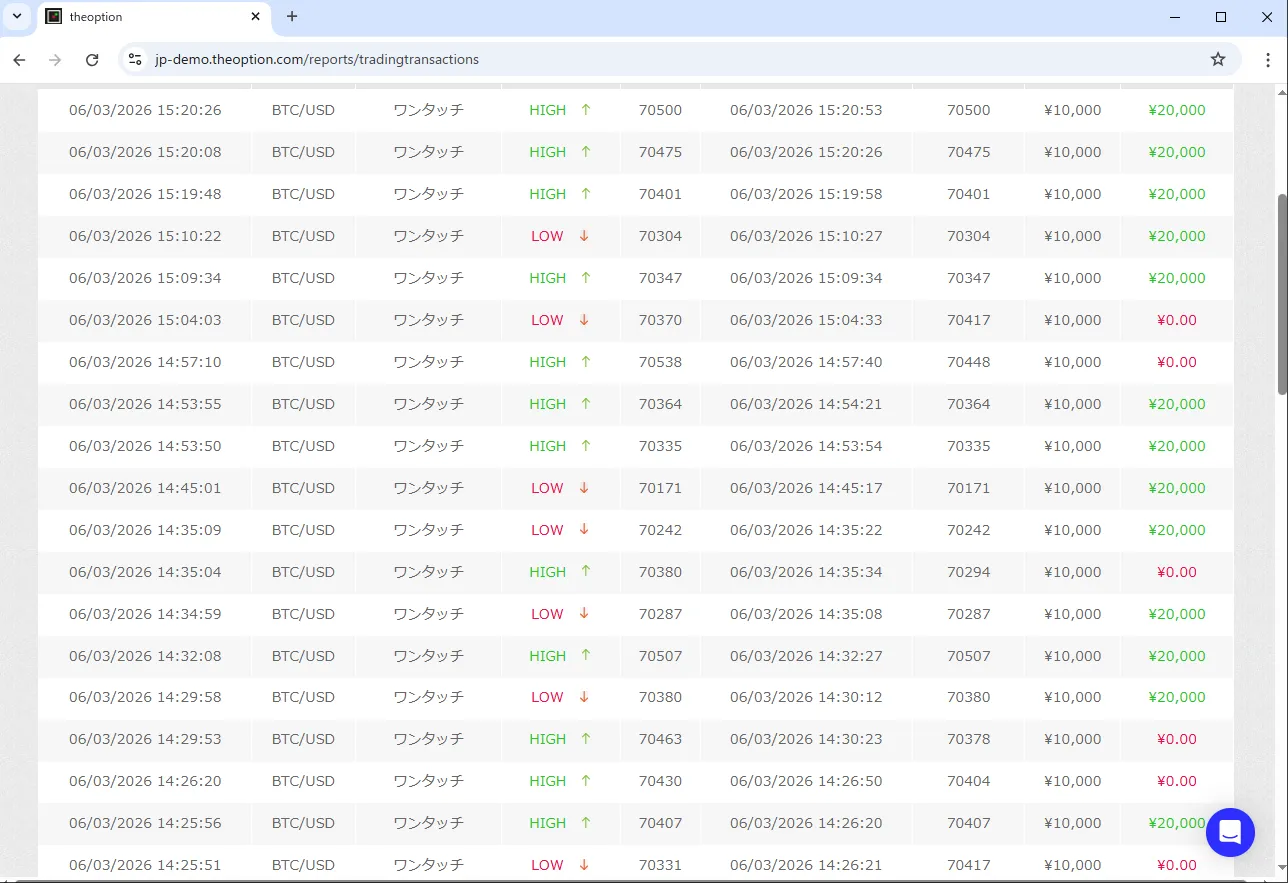Click the up arrow in the 14:25:56 trade row
The image size is (1288, 883).
pos(586,823)
